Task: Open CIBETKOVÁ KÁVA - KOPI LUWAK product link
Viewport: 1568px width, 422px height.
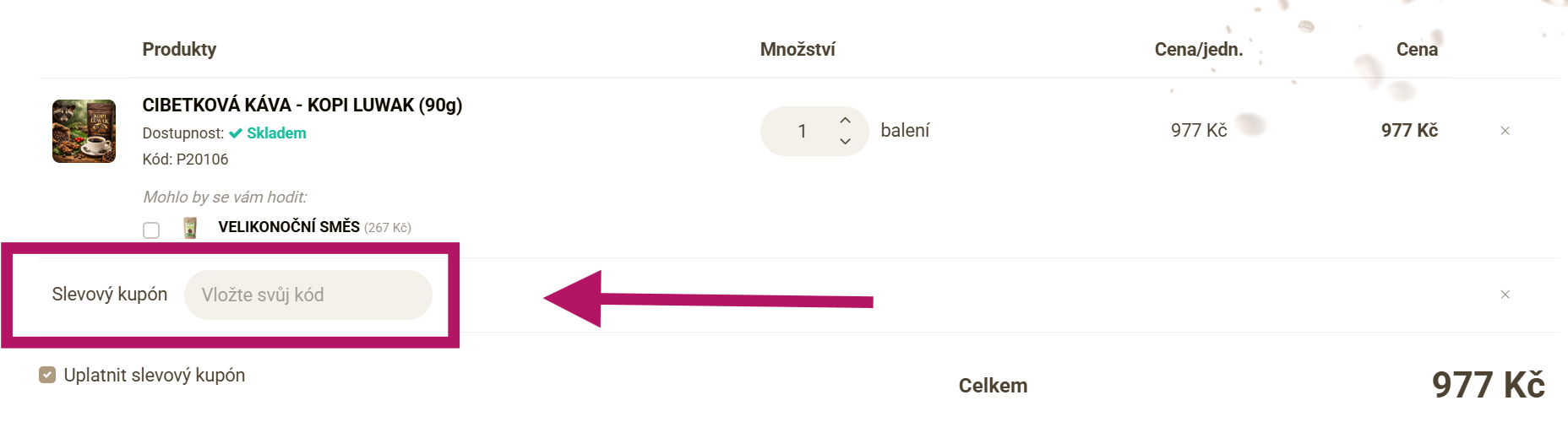Action: click(x=302, y=105)
